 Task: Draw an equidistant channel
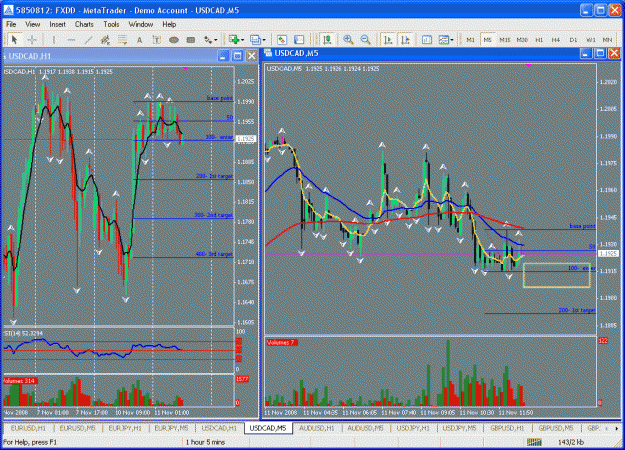[x=105, y=40]
